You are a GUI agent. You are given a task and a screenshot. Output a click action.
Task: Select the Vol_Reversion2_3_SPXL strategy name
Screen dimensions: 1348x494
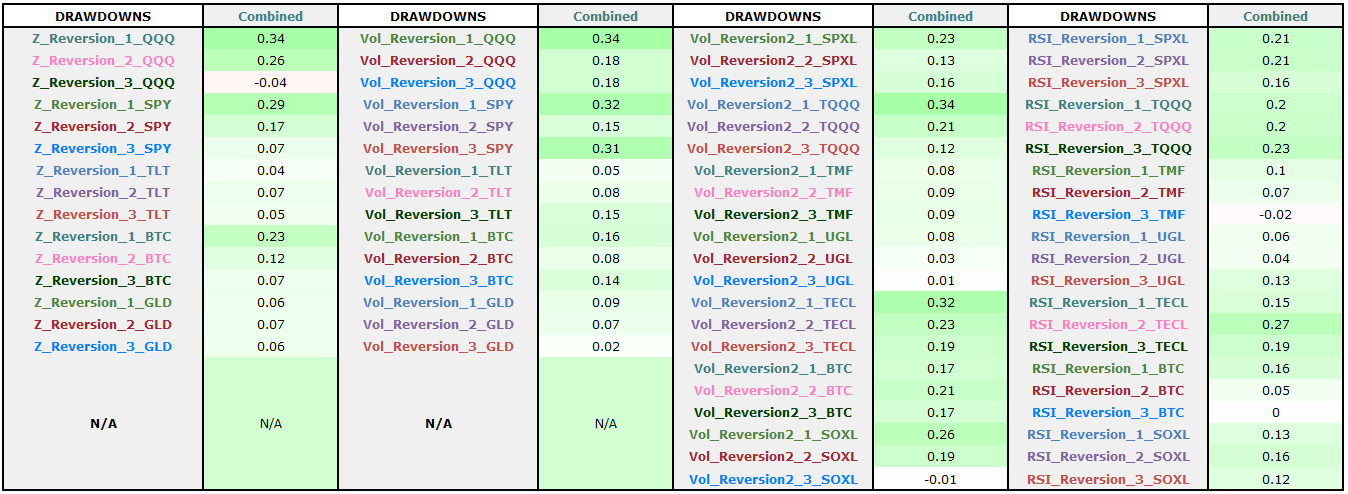[773, 82]
